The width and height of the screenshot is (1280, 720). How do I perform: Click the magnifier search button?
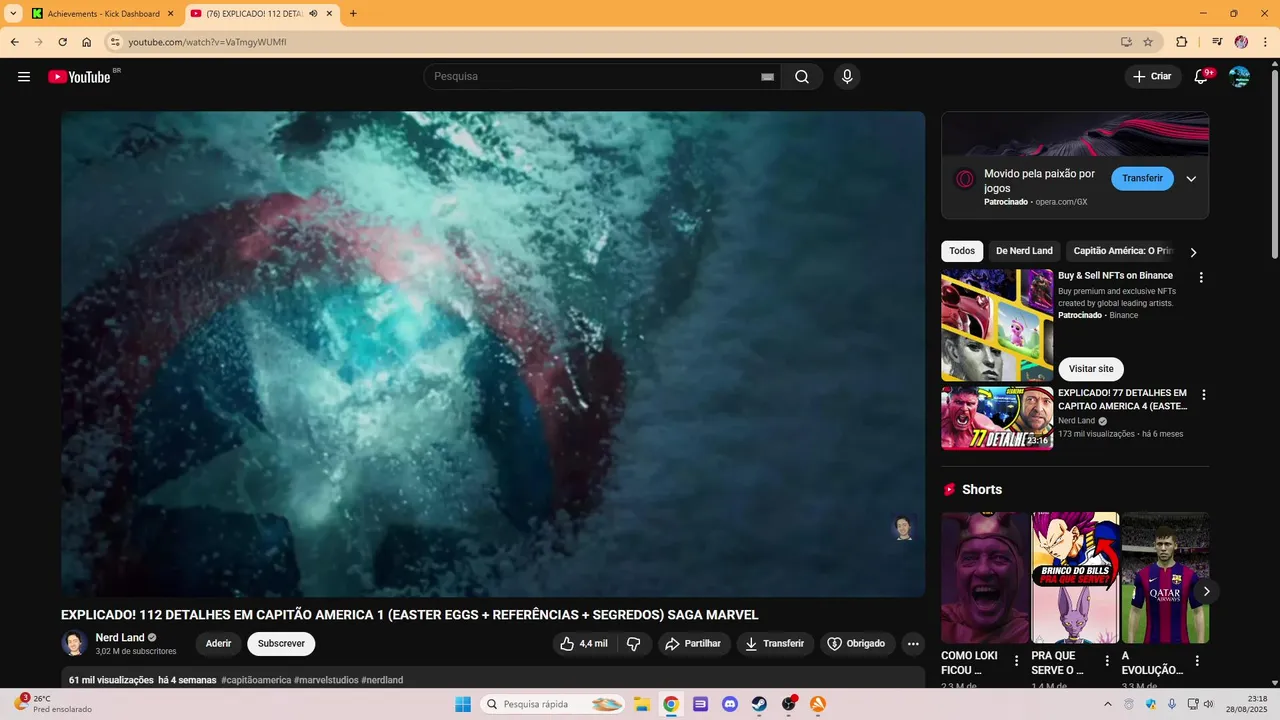coord(802,77)
